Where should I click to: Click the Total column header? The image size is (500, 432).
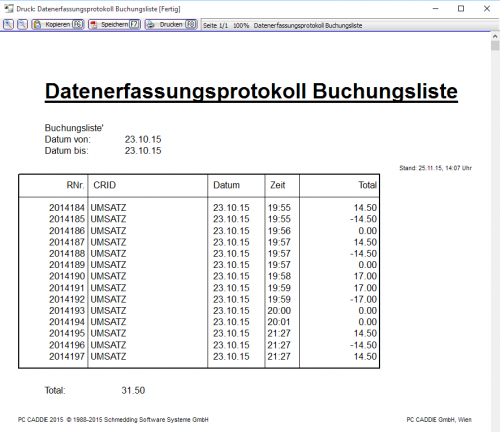click(368, 185)
